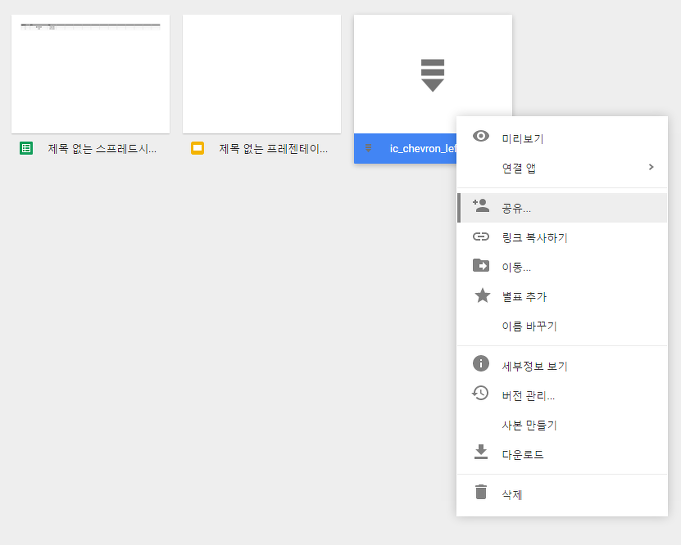681x545 pixels.
Task: Select 링크 복사하기 menu entry
Action: pyautogui.click(x=562, y=238)
